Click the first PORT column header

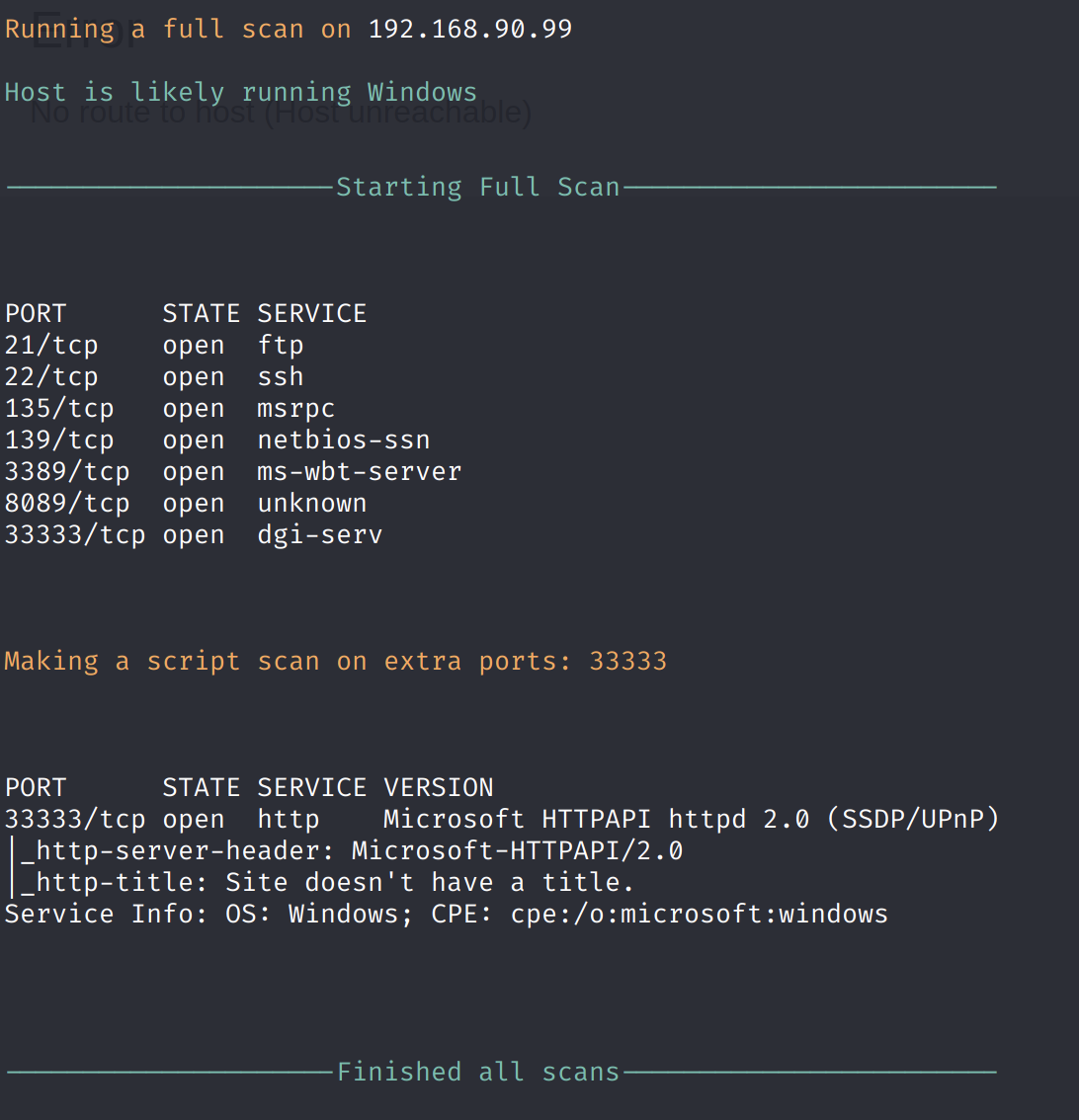pyautogui.click(x=36, y=314)
